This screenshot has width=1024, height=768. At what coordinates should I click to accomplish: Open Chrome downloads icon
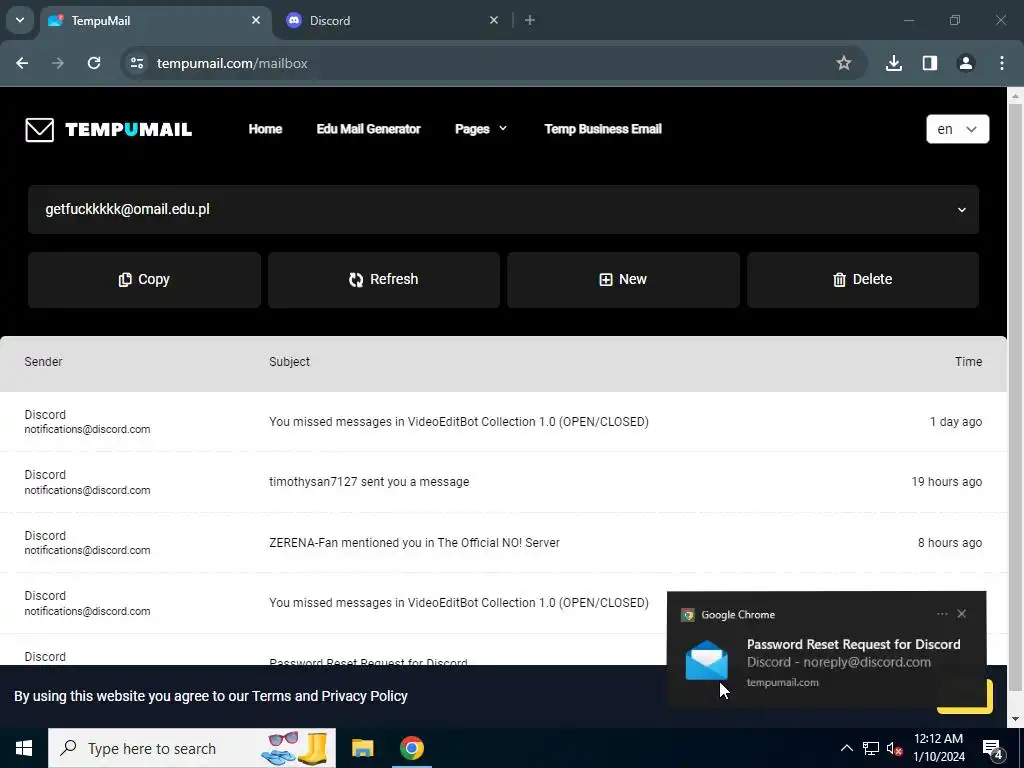(894, 63)
